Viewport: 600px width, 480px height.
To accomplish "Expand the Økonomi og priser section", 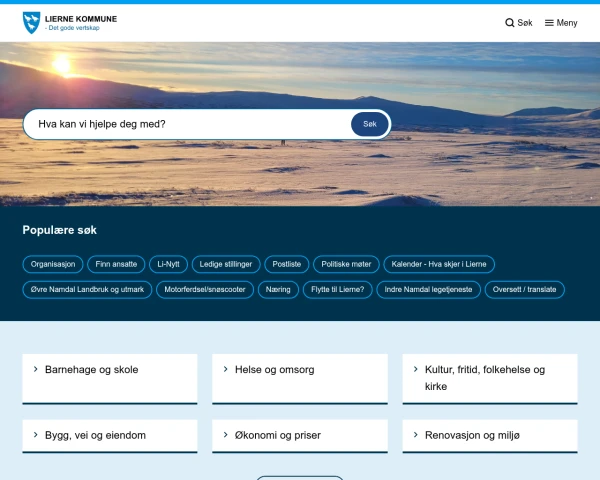I will point(299,436).
